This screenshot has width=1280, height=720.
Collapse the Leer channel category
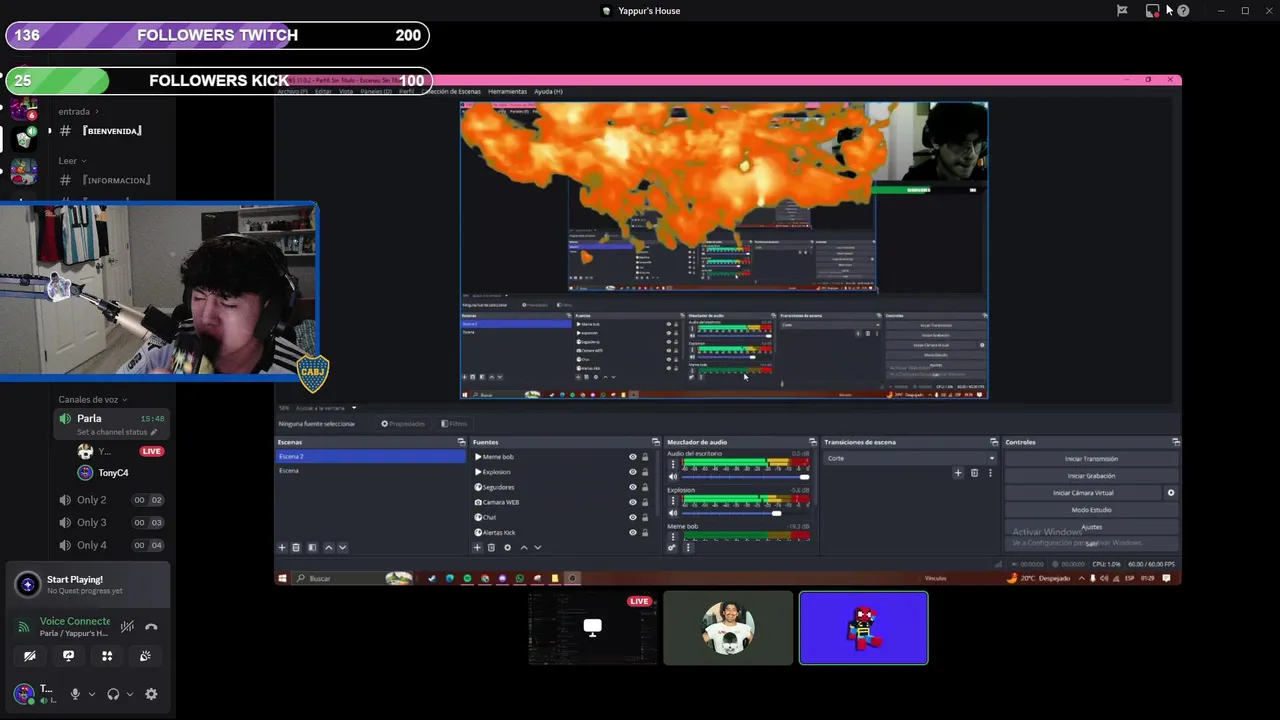point(72,160)
